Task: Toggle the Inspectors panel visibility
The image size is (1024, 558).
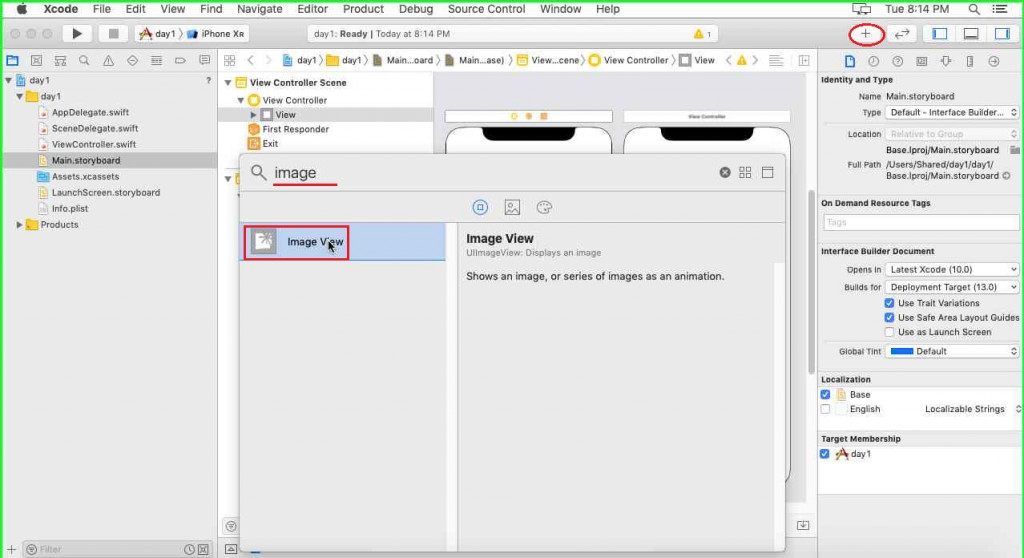Action: point(1002,33)
